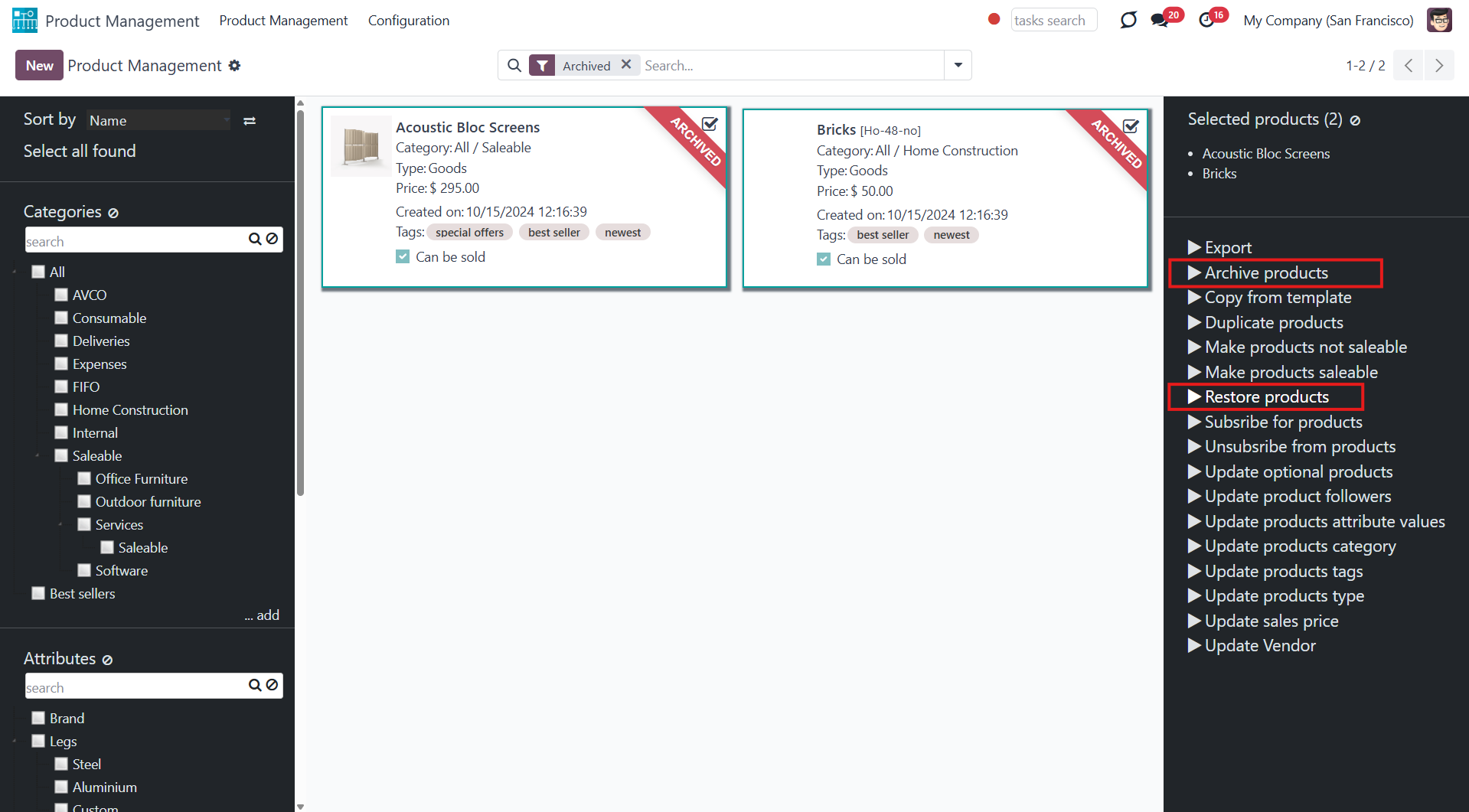1469x812 pixels.
Task: Go to the next page of records
Action: point(1439,66)
